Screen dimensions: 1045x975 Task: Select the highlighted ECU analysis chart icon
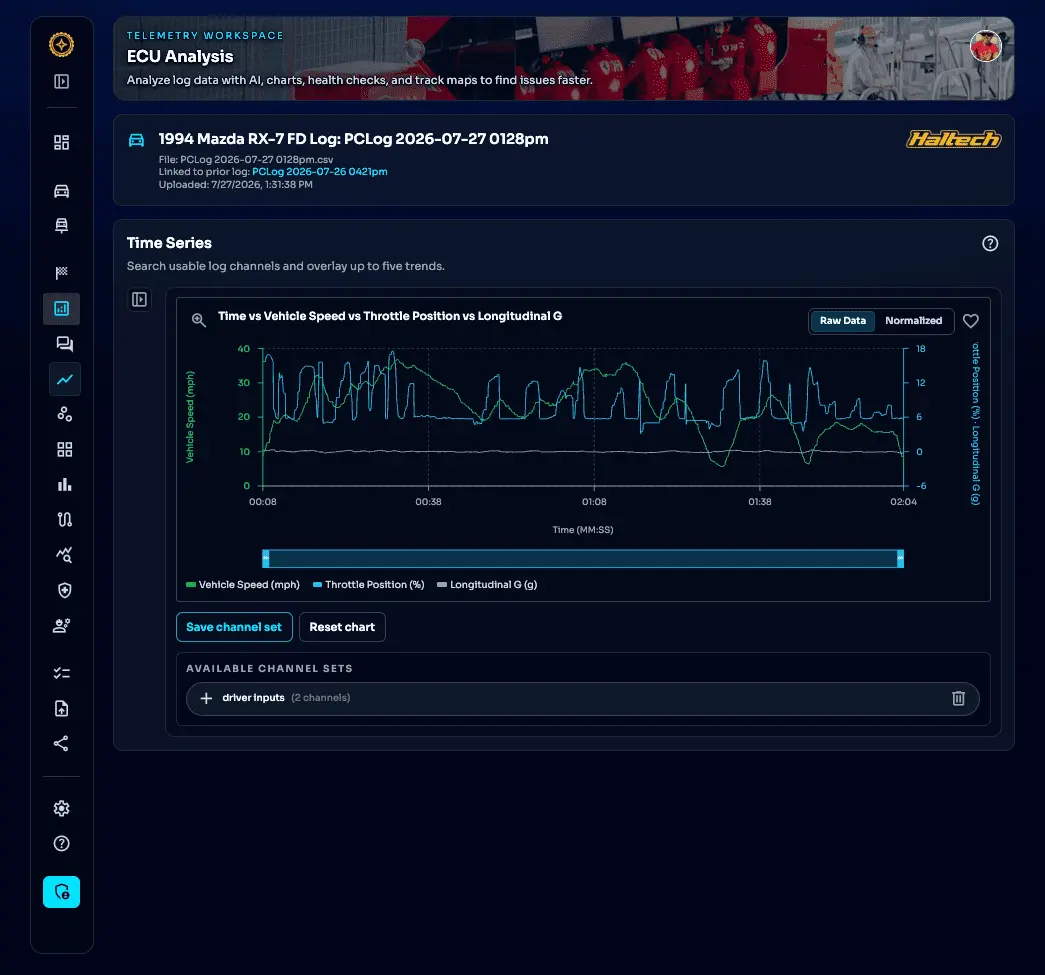[61, 309]
